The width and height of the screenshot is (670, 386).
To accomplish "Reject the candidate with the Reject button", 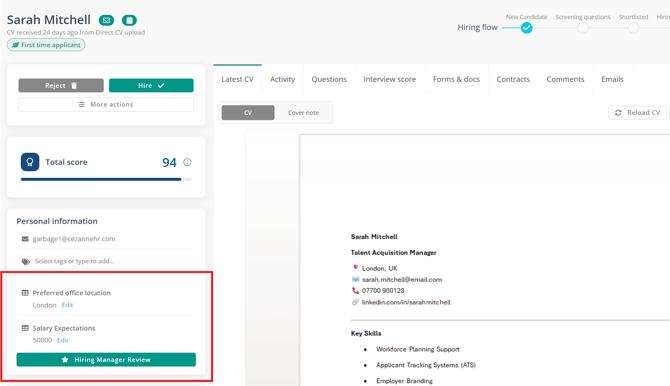I will (61, 85).
